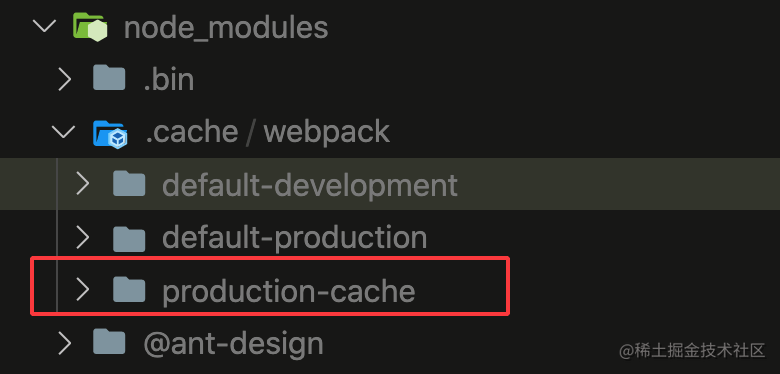Click the default-development folder icon
The image size is (780, 374).
[129, 184]
